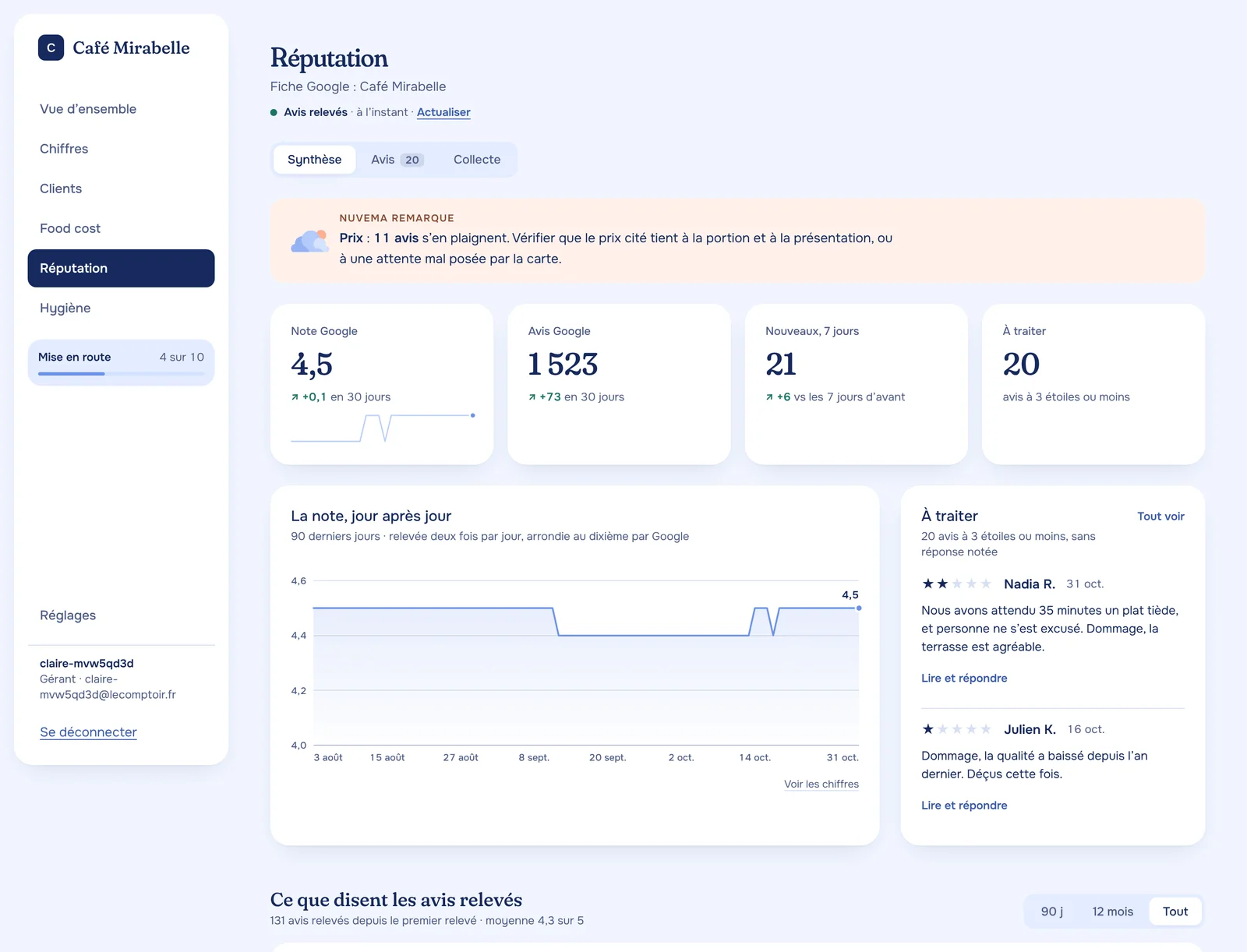Click the upward arrow beside +73 en 30 jours
1247x952 pixels.
532,397
